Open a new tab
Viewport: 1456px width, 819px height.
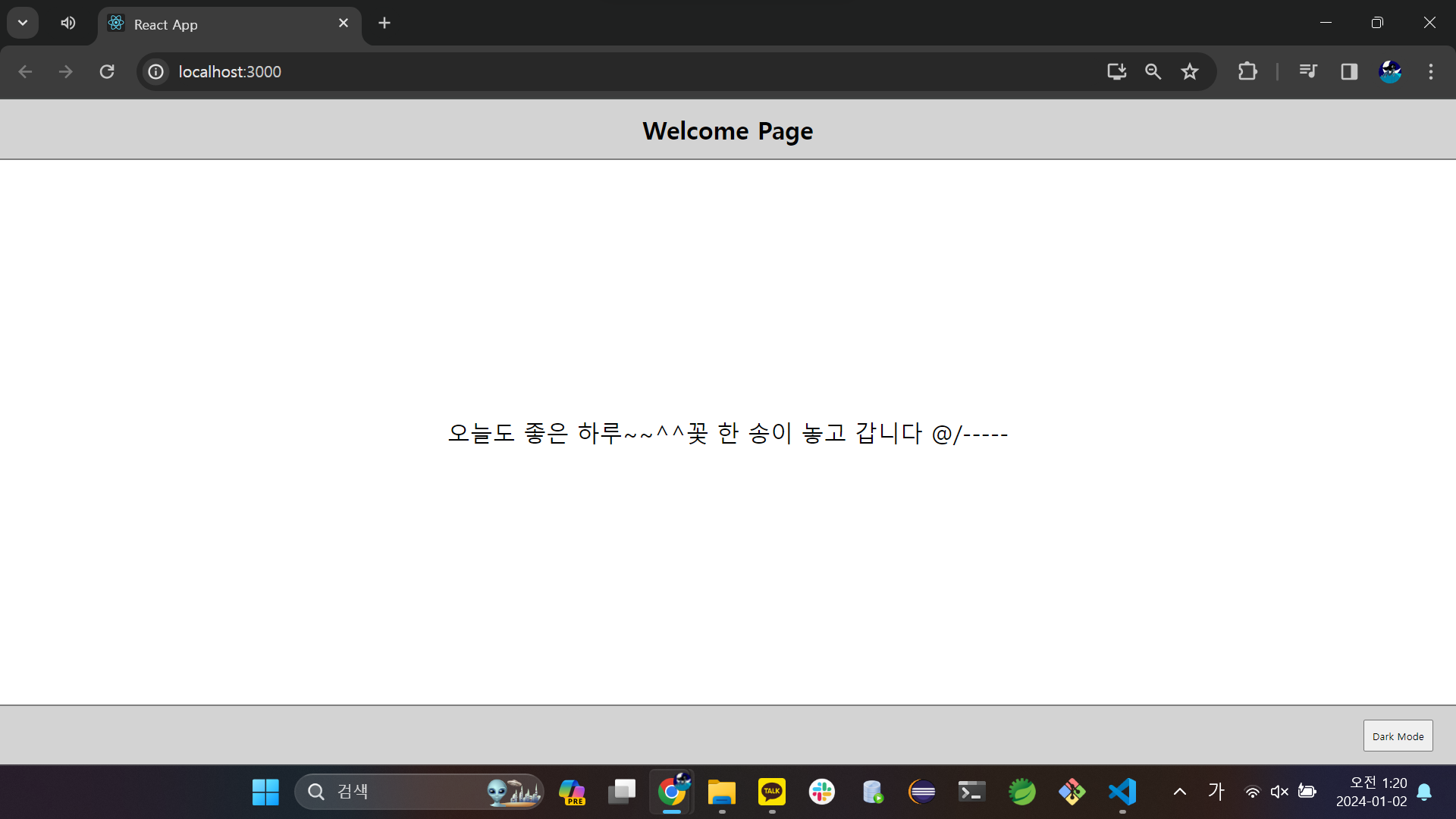384,23
